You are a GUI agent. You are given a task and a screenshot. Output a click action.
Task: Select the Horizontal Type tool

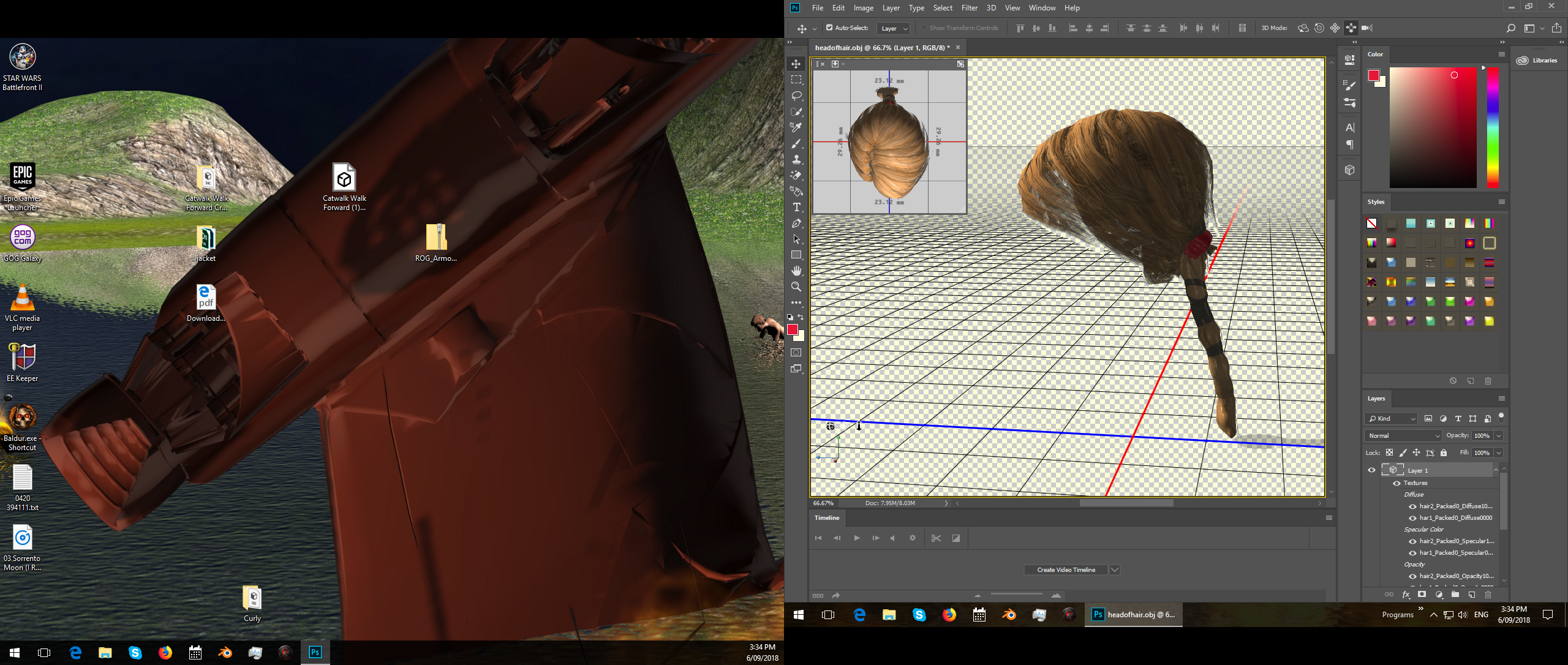pos(796,208)
